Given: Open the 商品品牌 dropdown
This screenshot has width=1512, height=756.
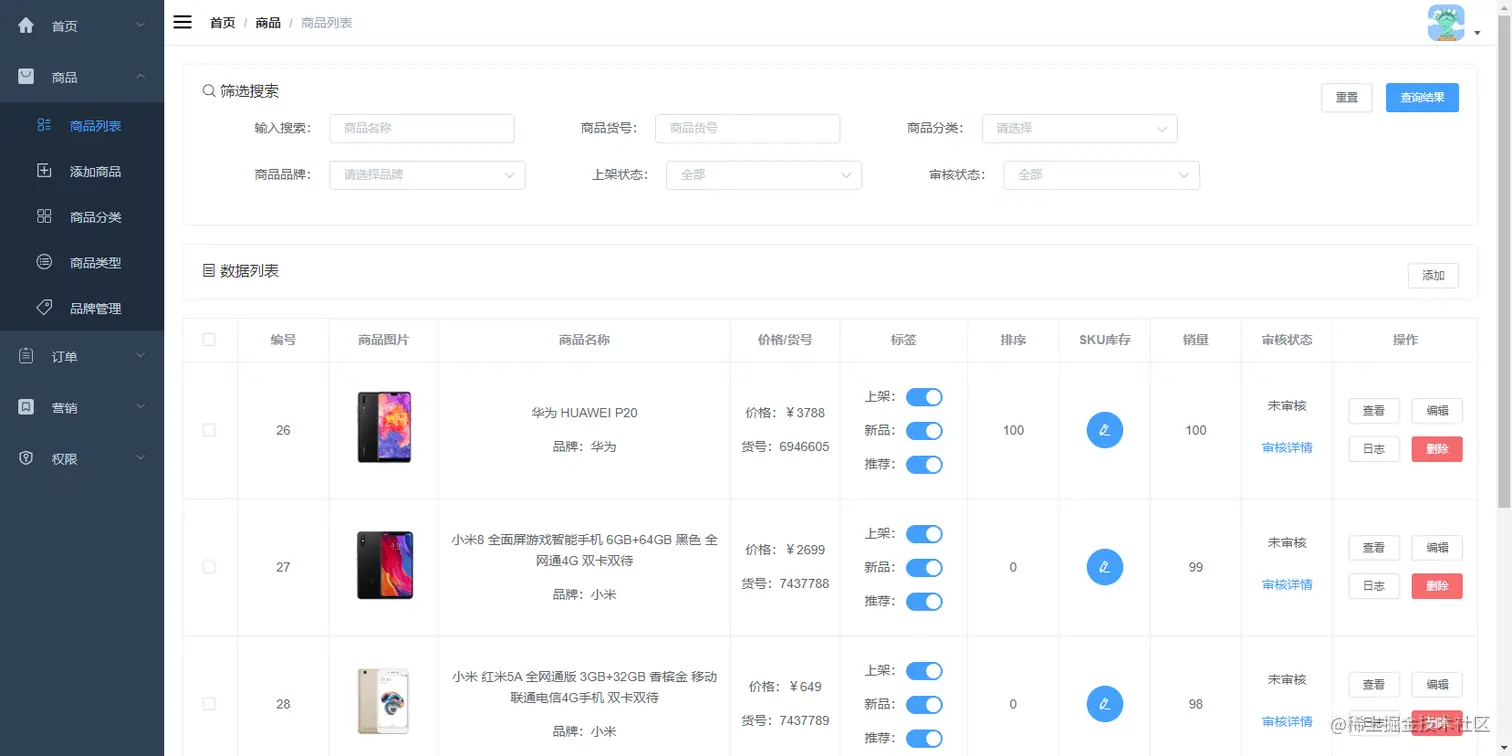Looking at the screenshot, I should tap(427, 175).
